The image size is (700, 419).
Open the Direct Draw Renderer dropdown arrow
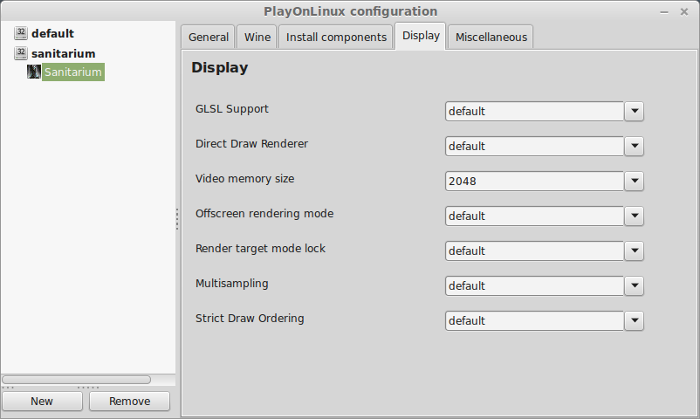pyautogui.click(x=634, y=146)
